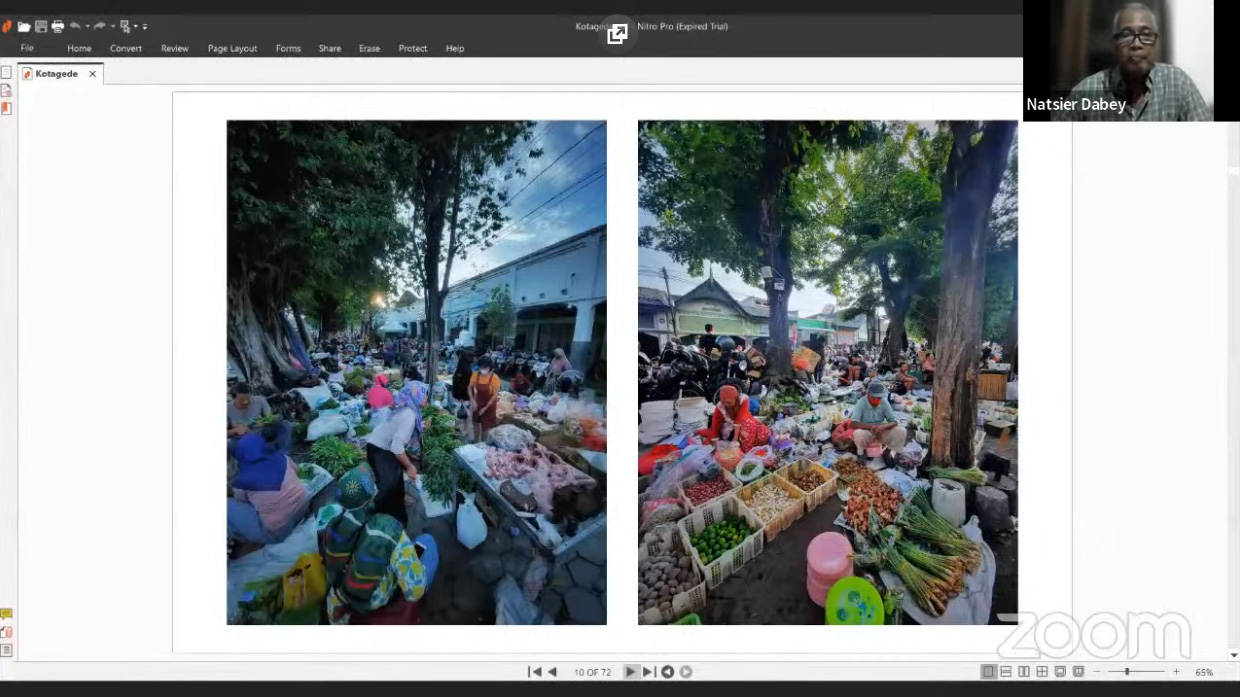1240x697 pixels.
Task: Open the Bookmarks panel in the left sidebar
Action: [6, 90]
